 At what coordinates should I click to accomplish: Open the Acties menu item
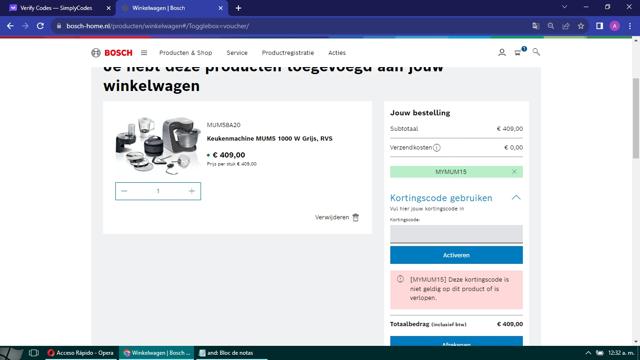point(337,53)
